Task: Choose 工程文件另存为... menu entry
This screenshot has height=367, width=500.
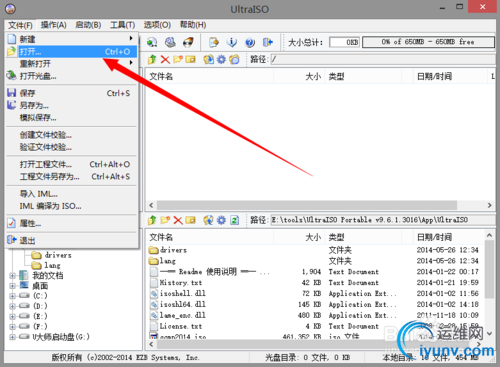Action: [x=71, y=176]
